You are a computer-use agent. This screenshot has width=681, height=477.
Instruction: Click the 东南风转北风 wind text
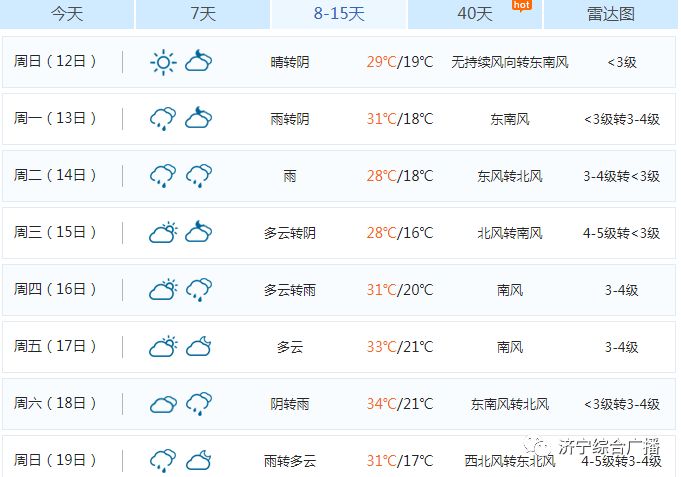point(510,404)
